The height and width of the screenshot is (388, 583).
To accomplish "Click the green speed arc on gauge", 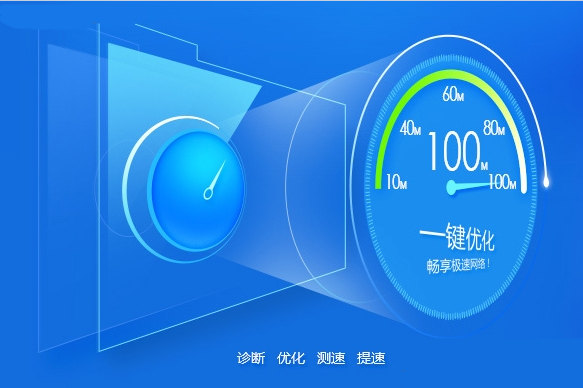I will (450, 75).
